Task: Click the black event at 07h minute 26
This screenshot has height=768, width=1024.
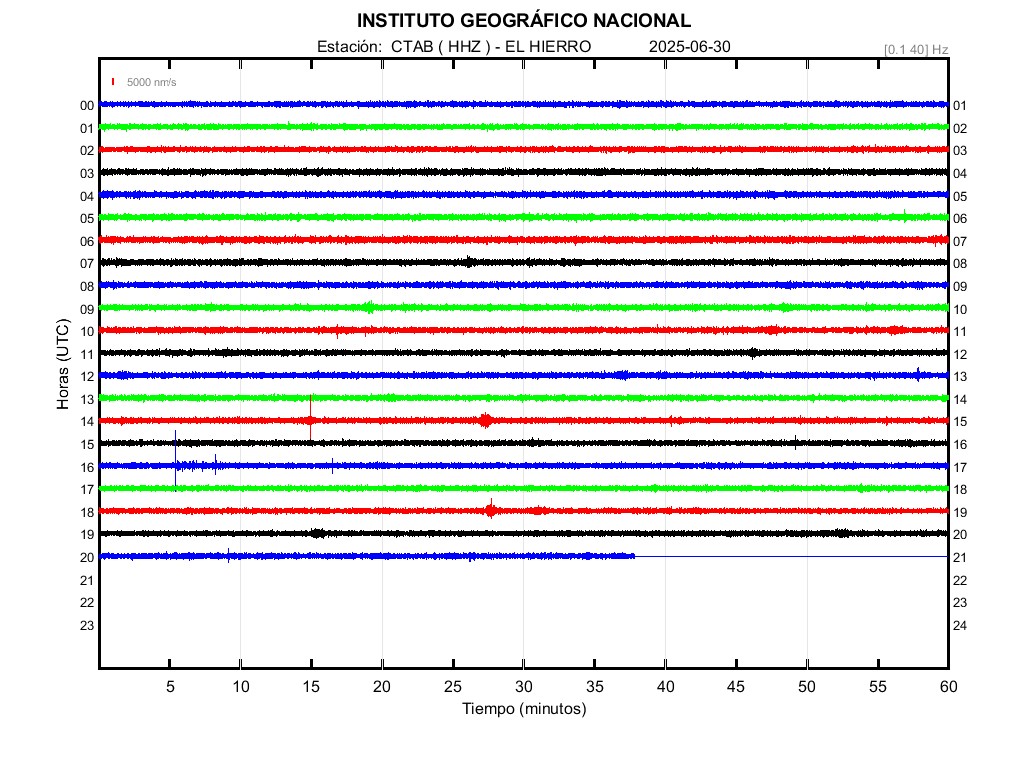Action: (x=470, y=262)
